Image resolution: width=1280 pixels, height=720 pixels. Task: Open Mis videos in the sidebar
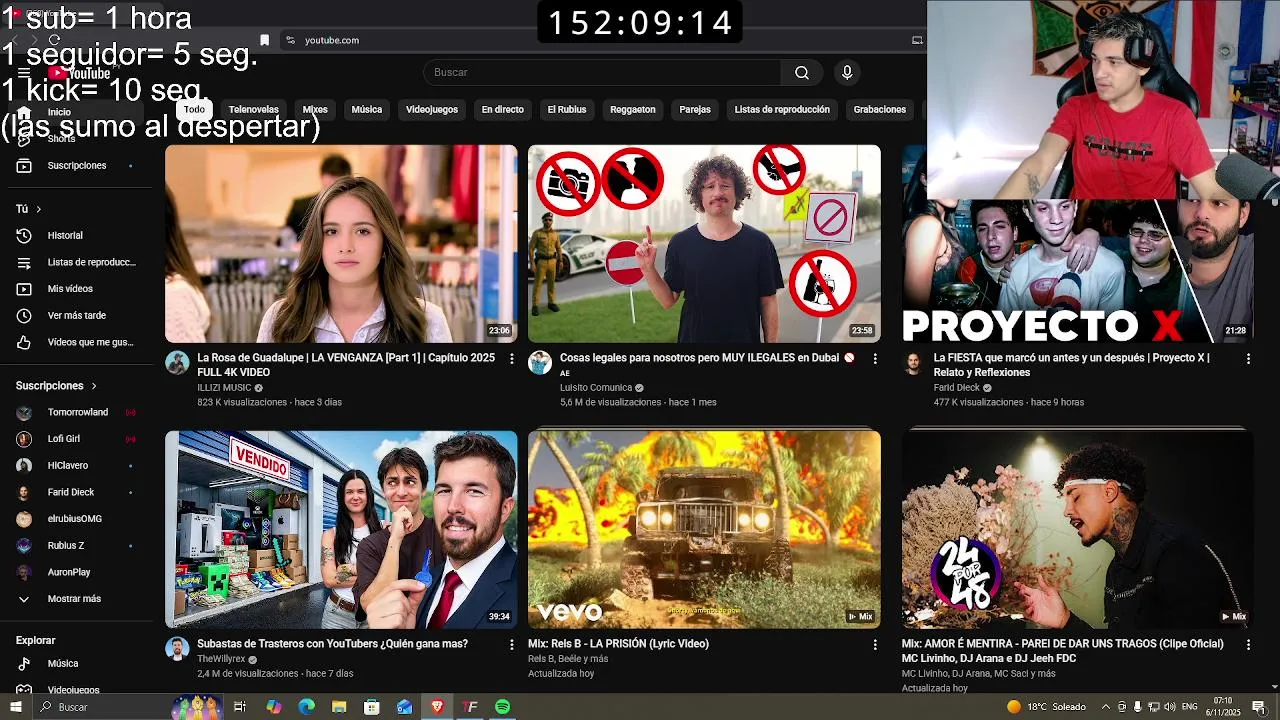coord(80,289)
